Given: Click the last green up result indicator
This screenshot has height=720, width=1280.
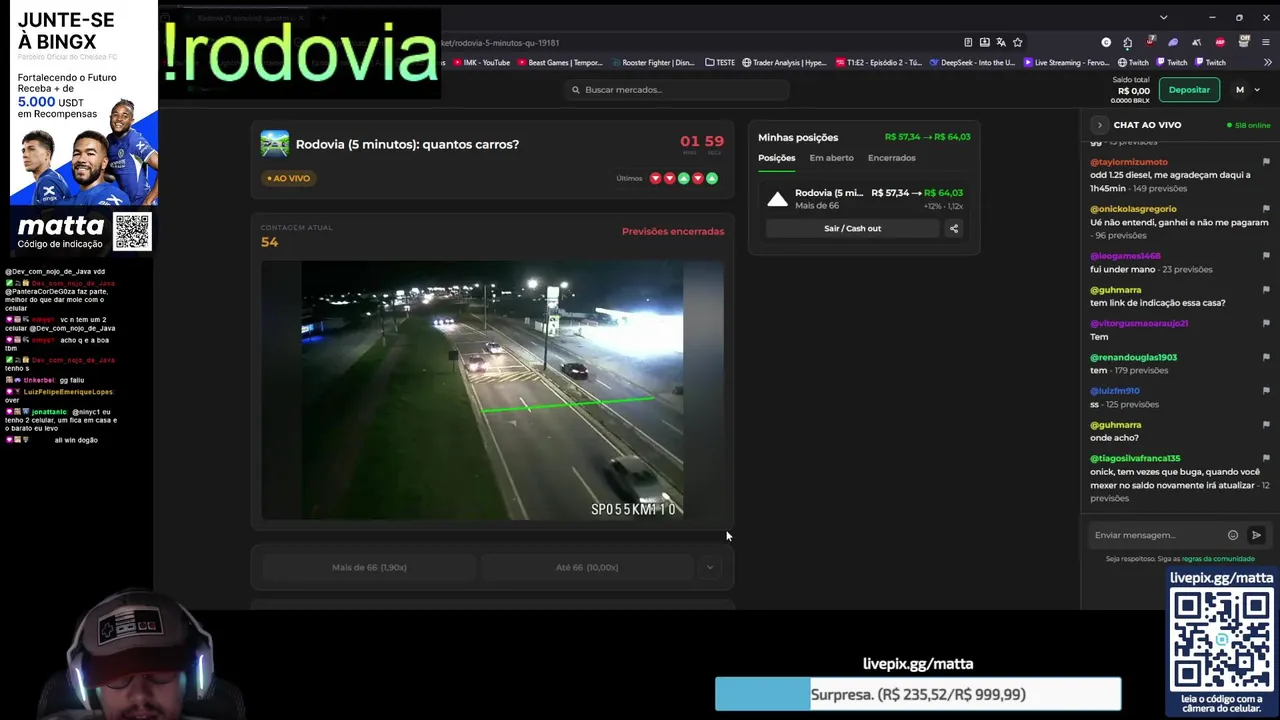Looking at the screenshot, I should coord(712,178).
